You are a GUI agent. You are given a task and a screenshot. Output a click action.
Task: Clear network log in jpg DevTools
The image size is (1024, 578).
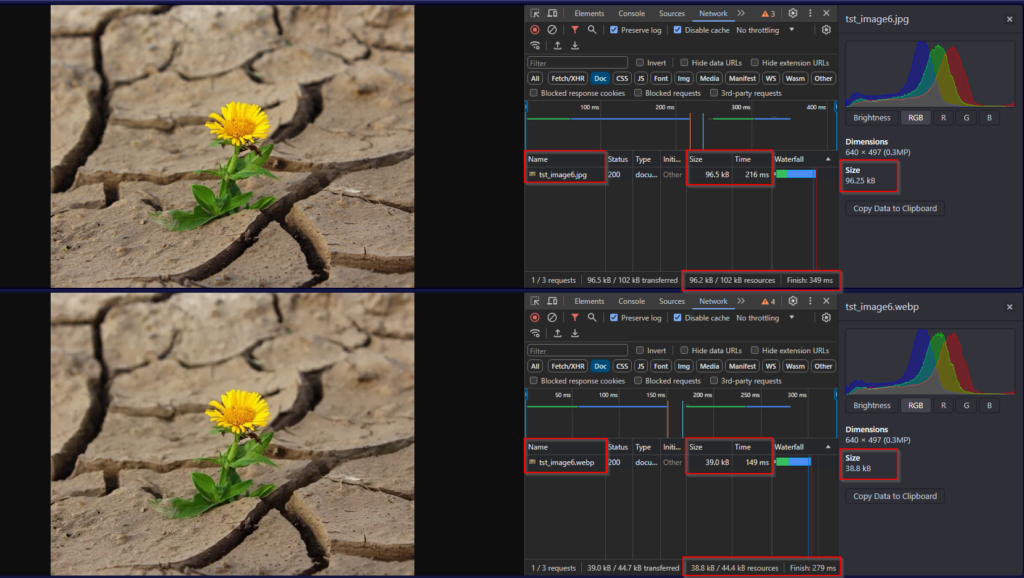click(552, 29)
